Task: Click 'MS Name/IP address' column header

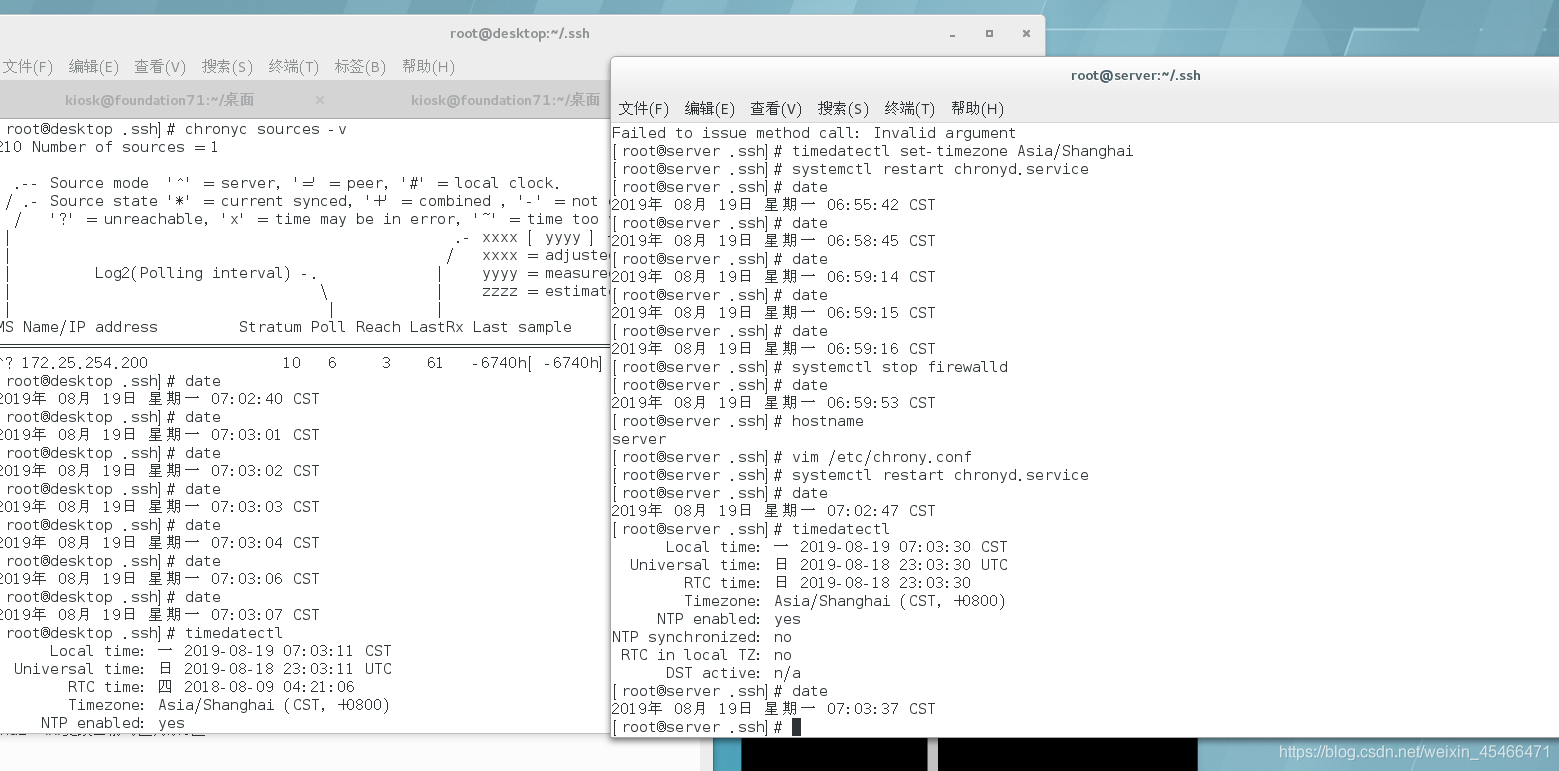Action: 79,327
